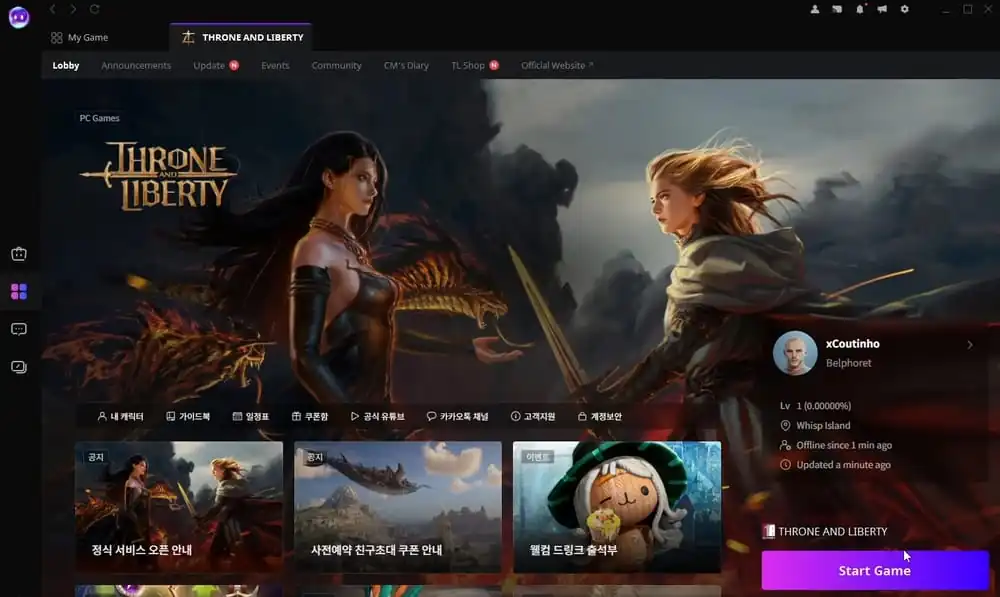Go forward with the right arrow
Image resolution: width=1000 pixels, height=597 pixels.
tap(73, 9)
